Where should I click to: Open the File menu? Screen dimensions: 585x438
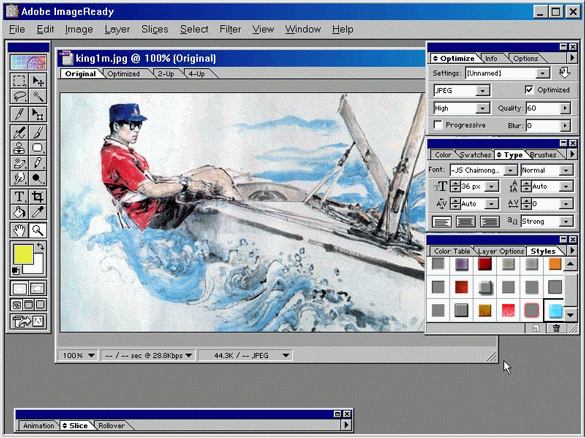coord(17,29)
